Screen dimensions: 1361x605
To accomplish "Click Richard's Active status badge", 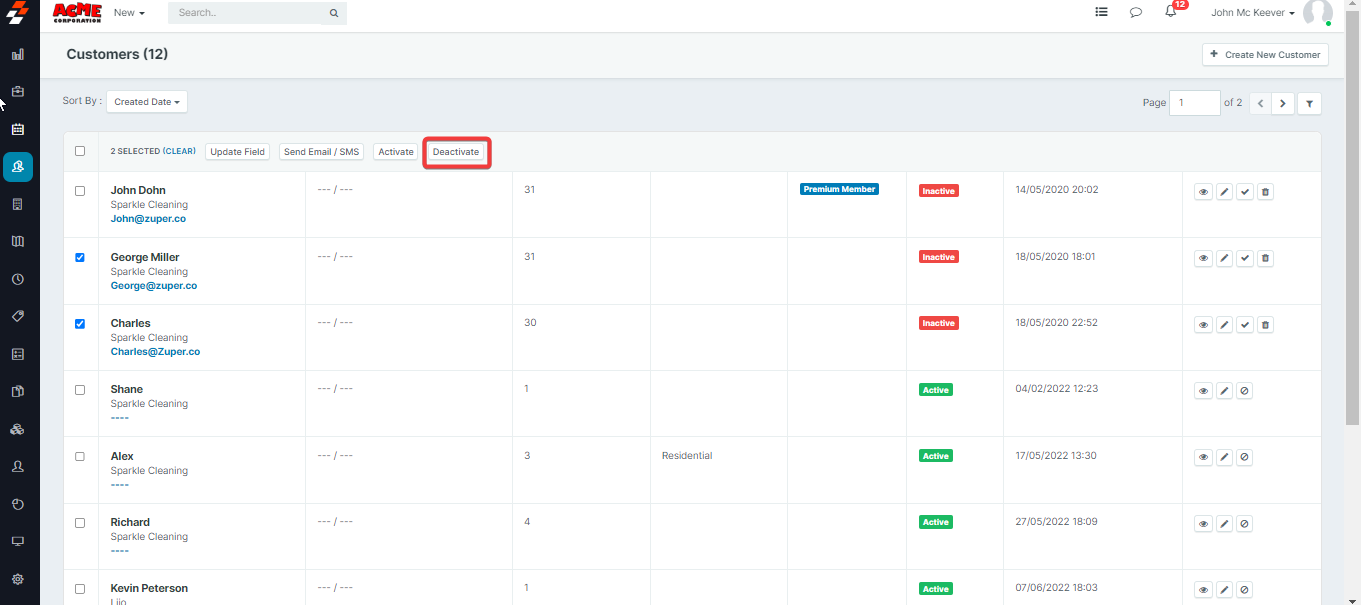I will tap(936, 522).
